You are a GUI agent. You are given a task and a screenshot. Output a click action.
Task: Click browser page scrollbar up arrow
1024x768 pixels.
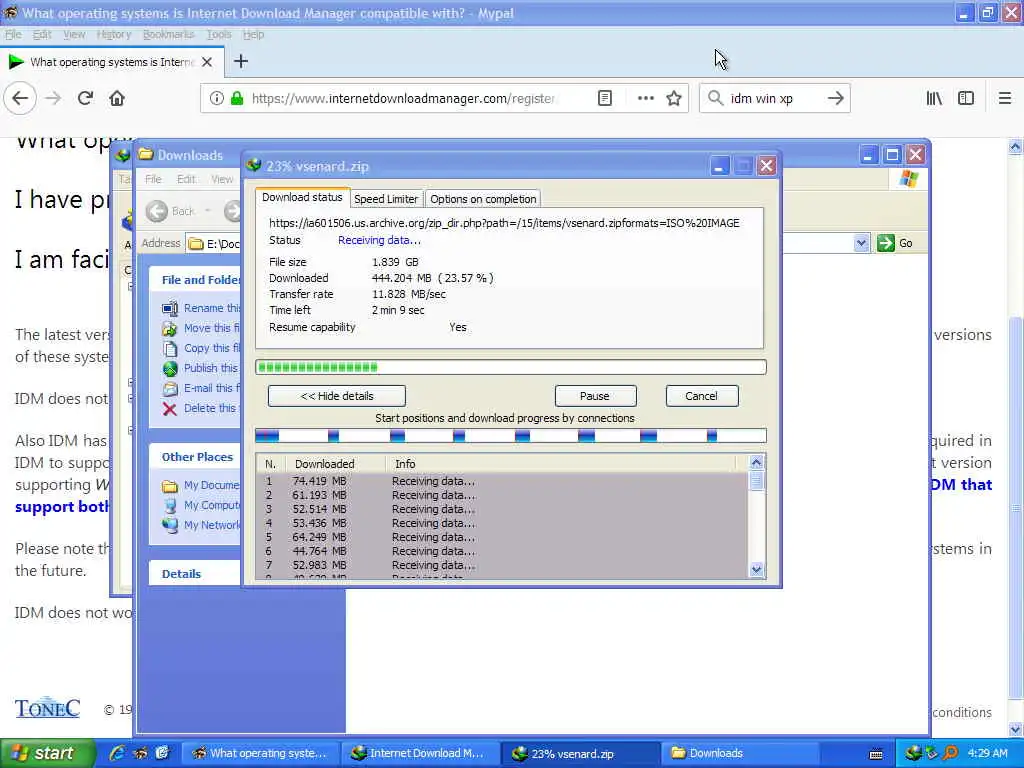click(1015, 147)
